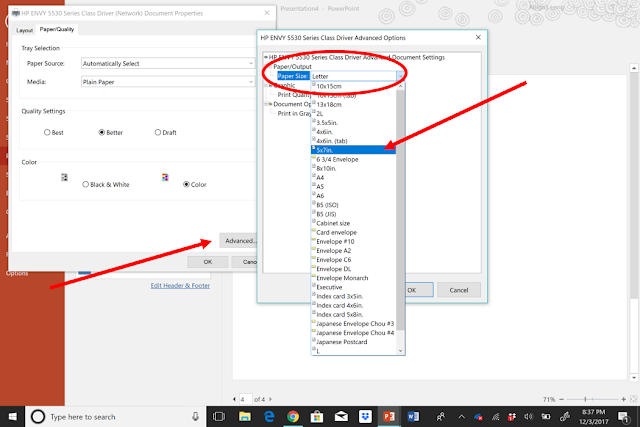Click Cancel in Advanced Options dialog
640x427 pixels.
pyautogui.click(x=459, y=290)
